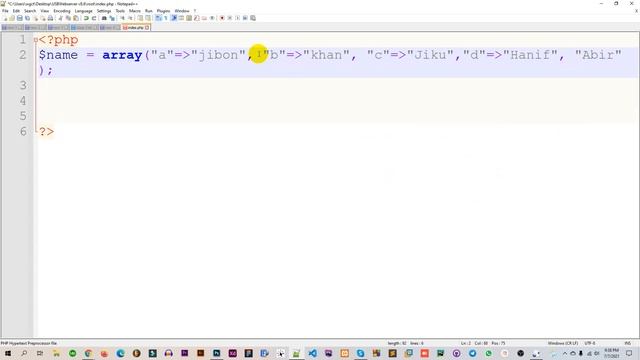Click line number 6 in the margin
The image size is (640, 360).
(x=23, y=131)
